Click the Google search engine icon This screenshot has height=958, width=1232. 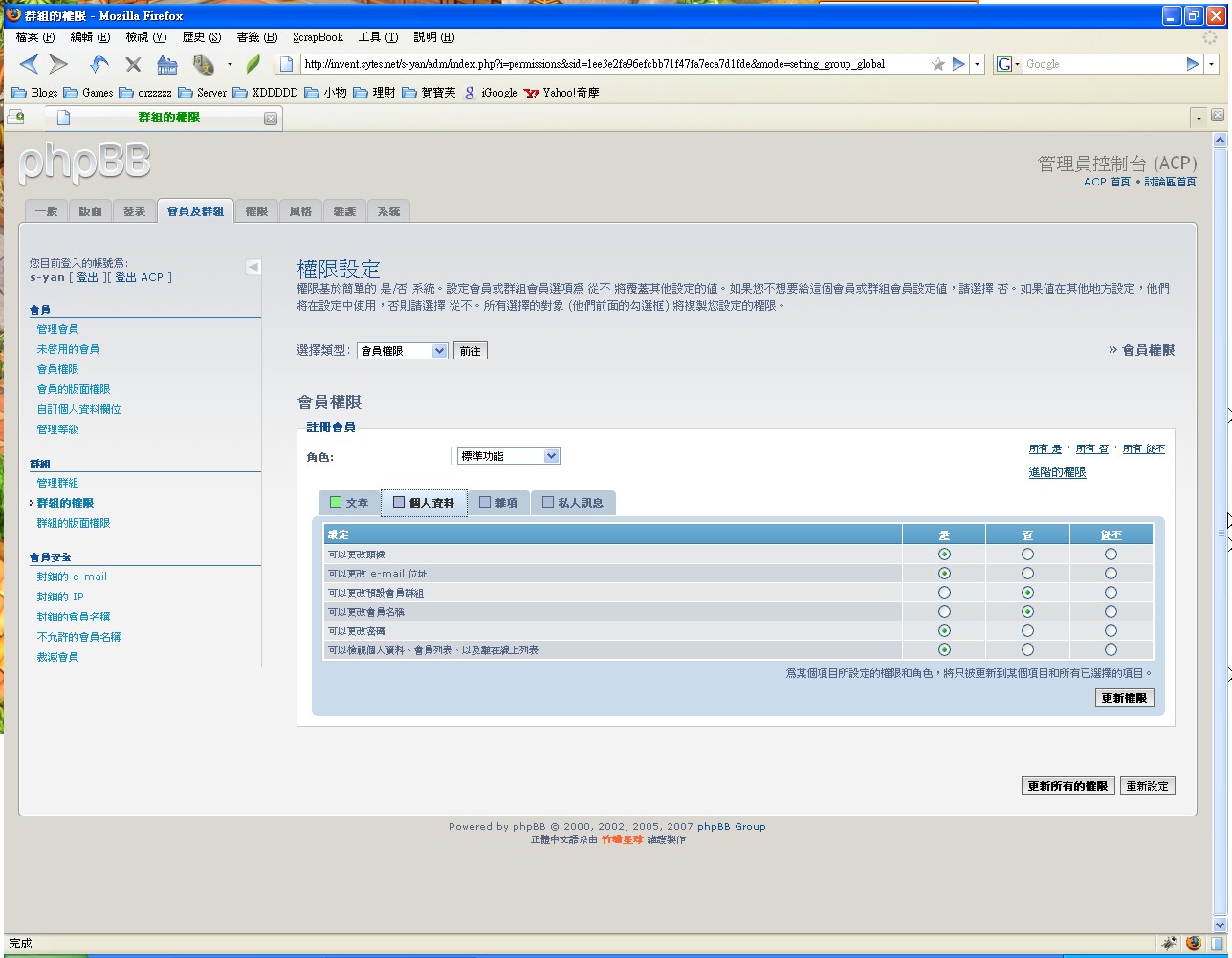tap(1004, 64)
